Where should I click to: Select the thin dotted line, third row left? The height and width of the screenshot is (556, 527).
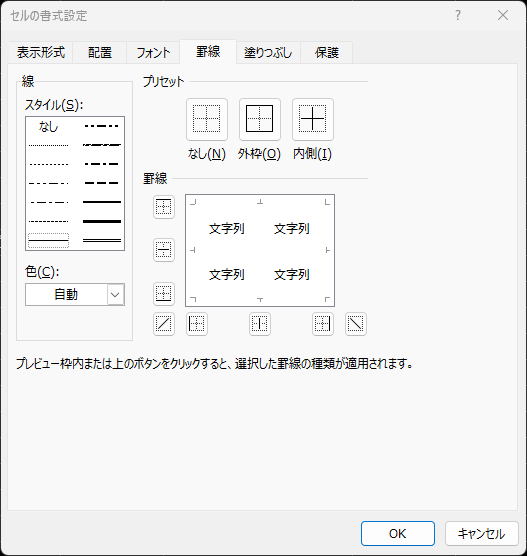click(x=48, y=165)
